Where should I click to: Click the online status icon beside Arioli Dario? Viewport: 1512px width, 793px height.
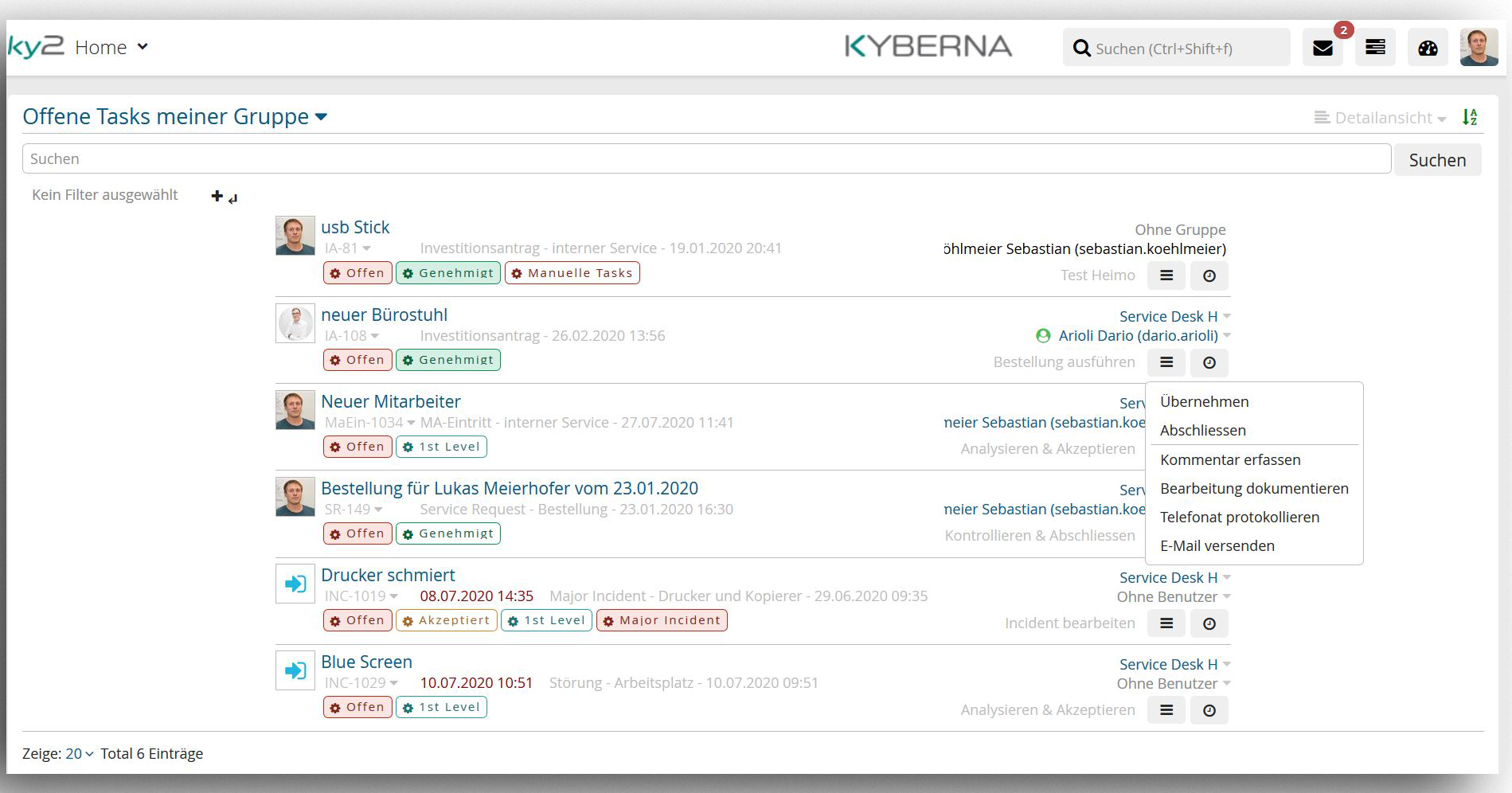click(1045, 335)
